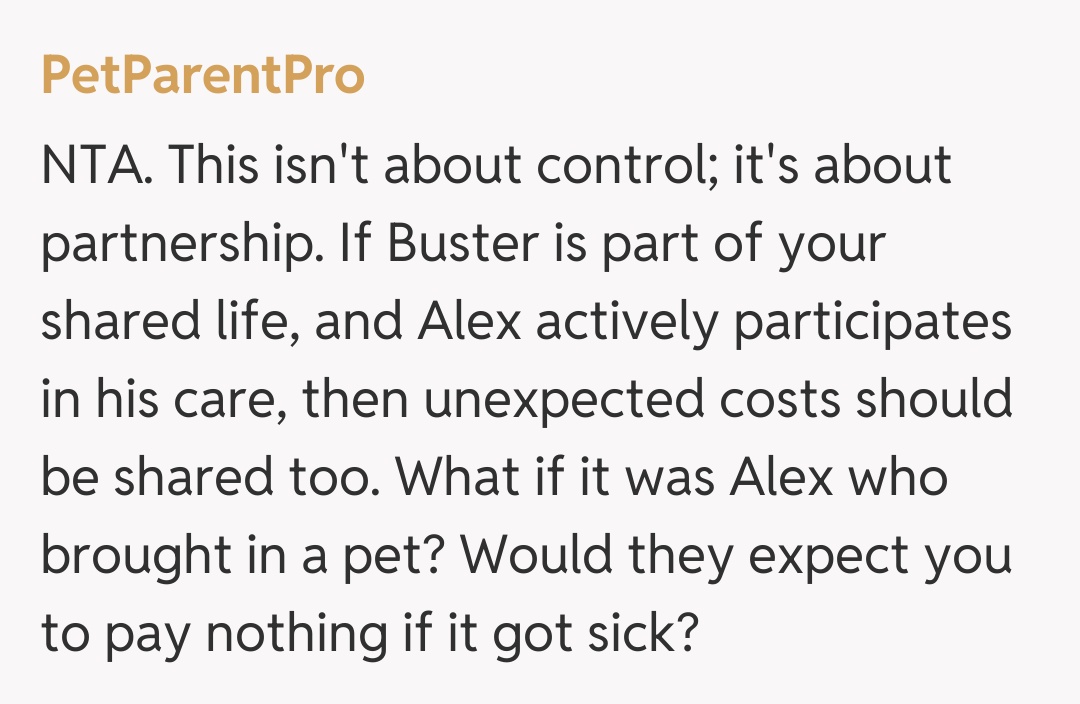Click the word "expect" in the comment
1080x704 pixels.
[828, 557]
